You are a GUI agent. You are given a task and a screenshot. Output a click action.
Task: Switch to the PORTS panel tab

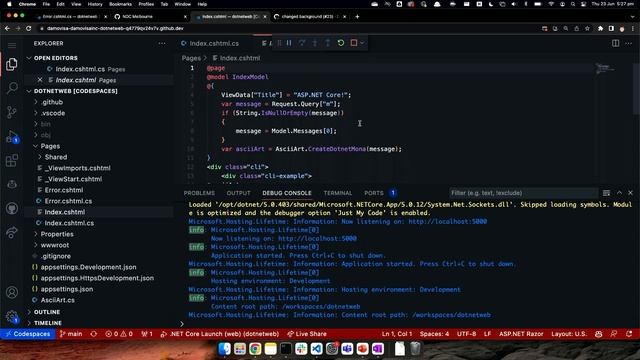(374, 193)
